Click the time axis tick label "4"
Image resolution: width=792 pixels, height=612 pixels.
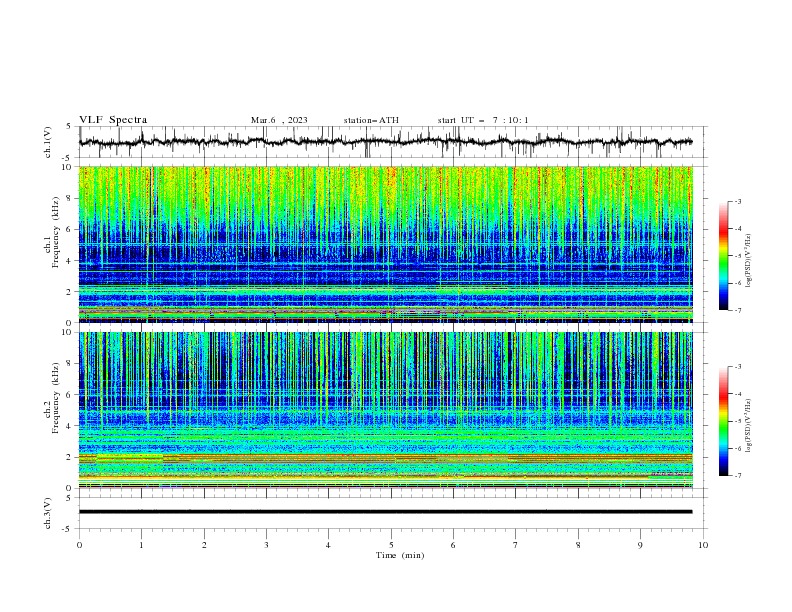coord(329,545)
